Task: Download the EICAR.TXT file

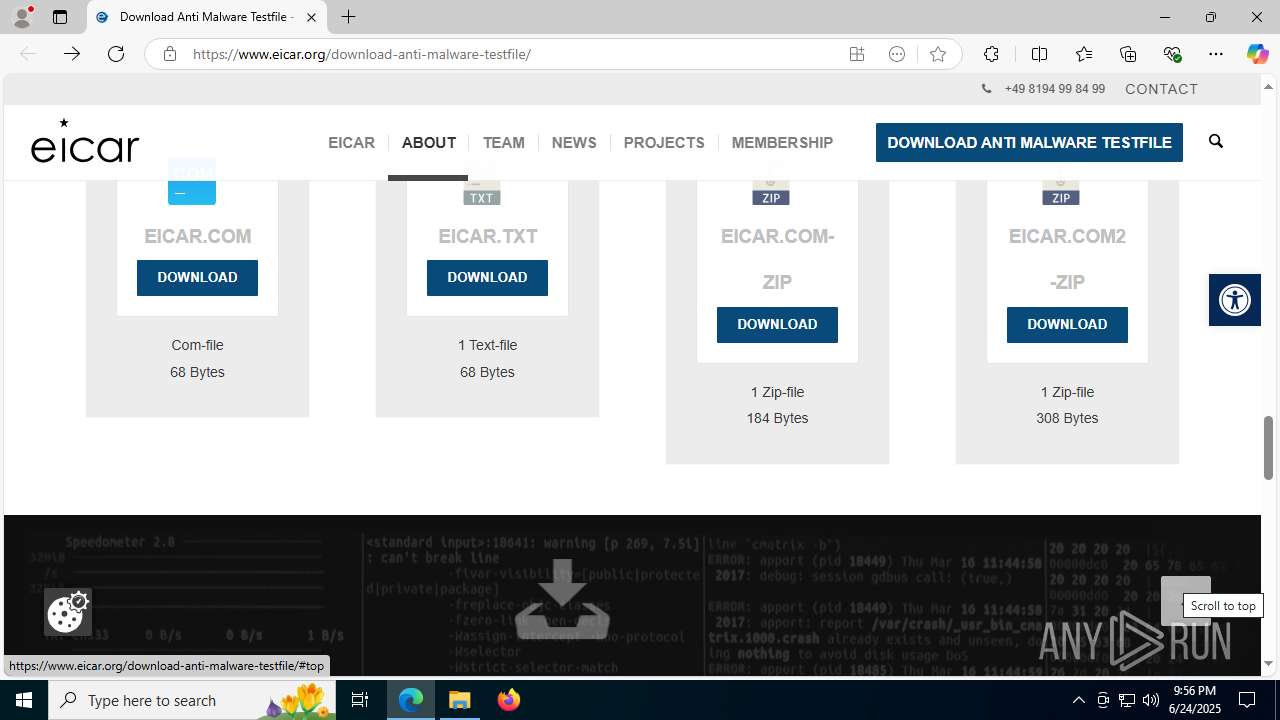Action: 487,277
